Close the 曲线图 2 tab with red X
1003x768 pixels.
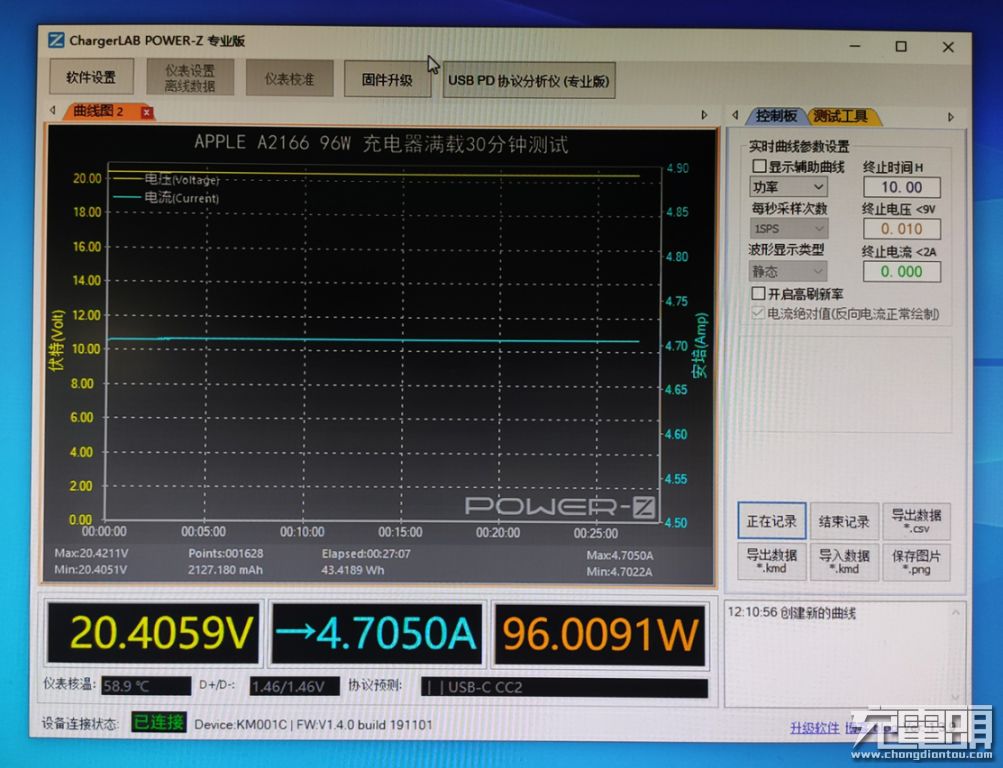pyautogui.click(x=146, y=113)
